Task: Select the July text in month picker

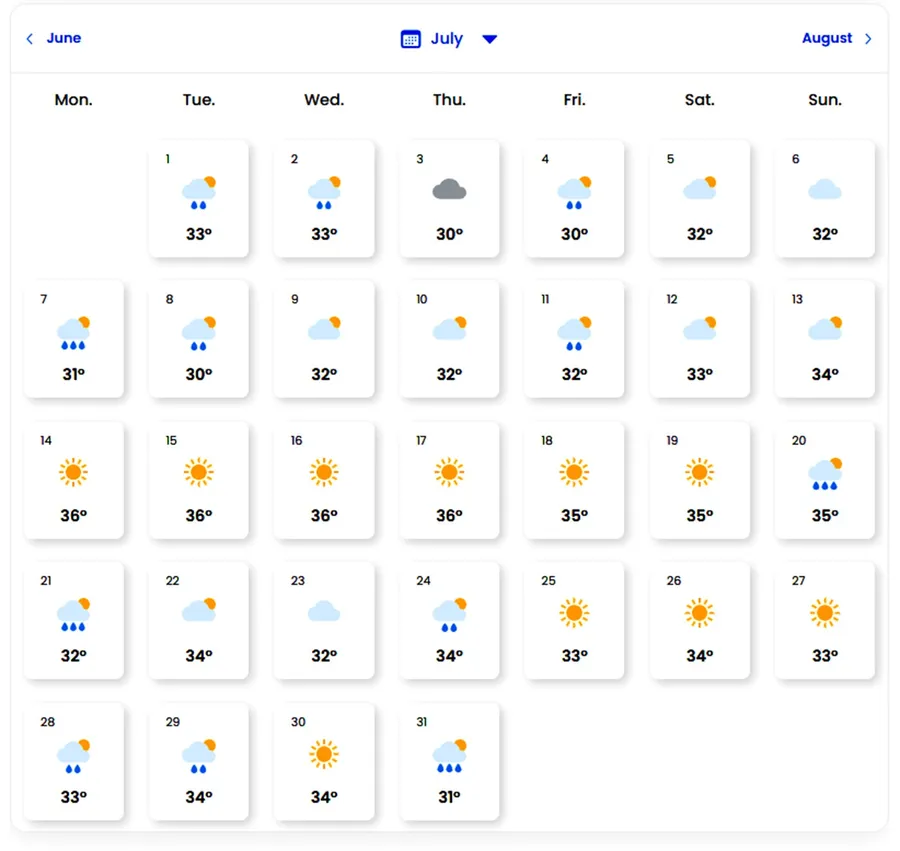Action: tap(446, 39)
